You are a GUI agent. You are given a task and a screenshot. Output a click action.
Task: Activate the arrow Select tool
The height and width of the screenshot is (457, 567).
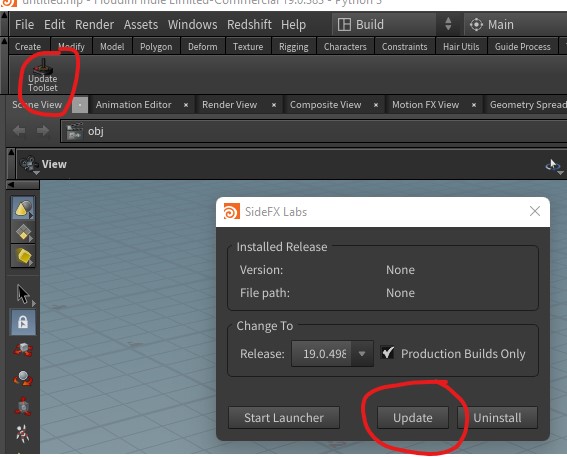(23, 294)
